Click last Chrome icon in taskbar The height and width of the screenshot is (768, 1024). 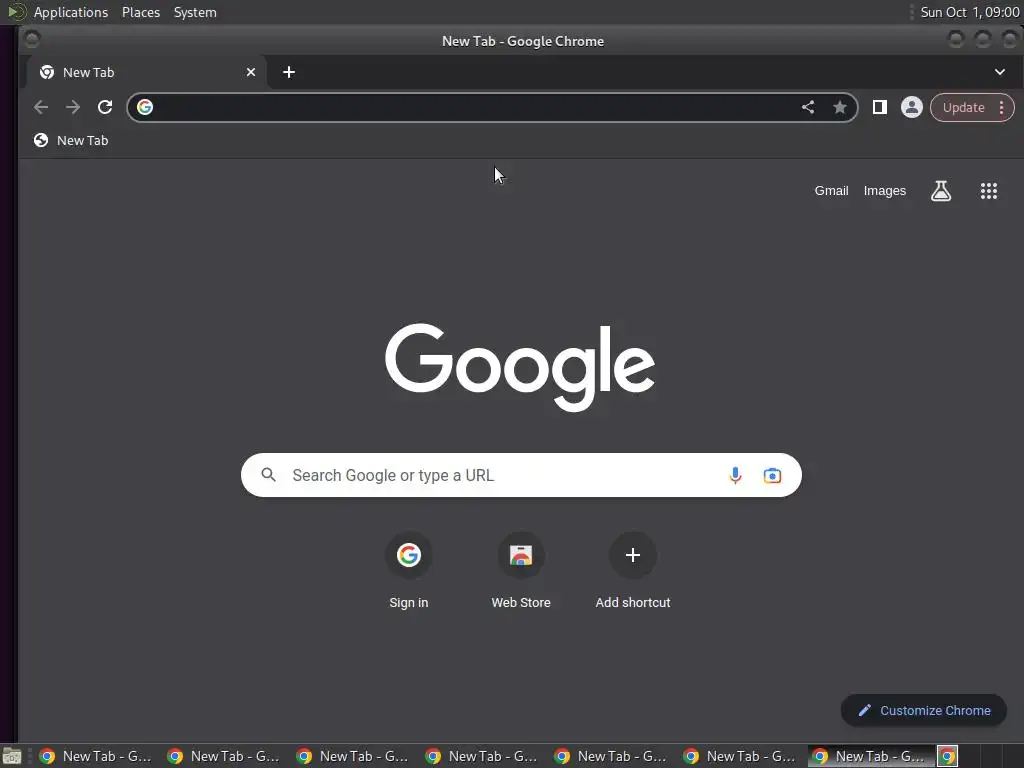(x=948, y=756)
